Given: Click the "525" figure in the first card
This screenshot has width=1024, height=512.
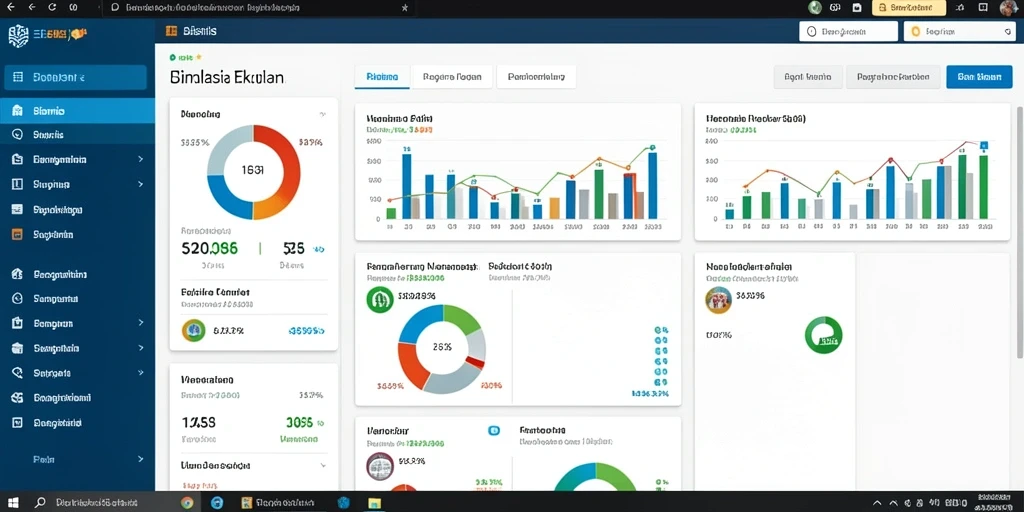Looking at the screenshot, I should (x=294, y=248).
